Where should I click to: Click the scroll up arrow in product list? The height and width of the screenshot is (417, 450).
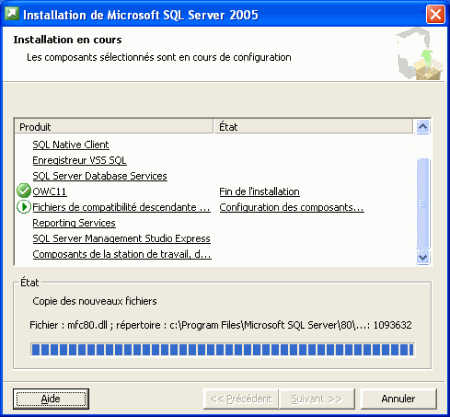423,127
